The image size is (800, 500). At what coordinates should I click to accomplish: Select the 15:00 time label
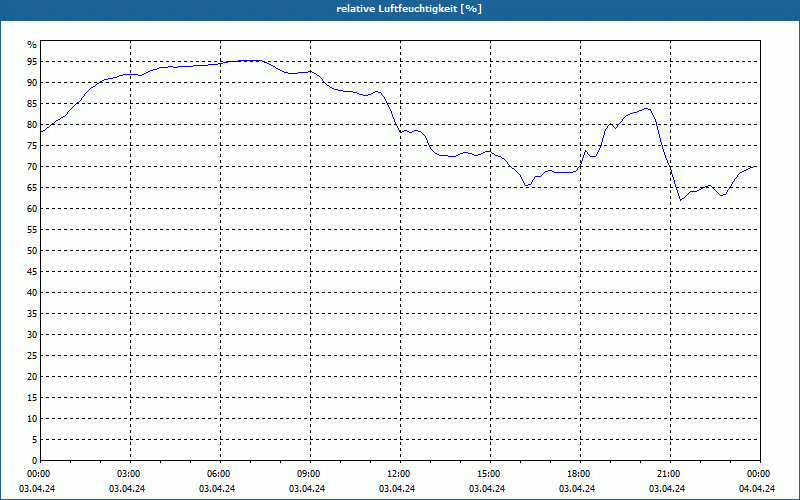pos(490,474)
